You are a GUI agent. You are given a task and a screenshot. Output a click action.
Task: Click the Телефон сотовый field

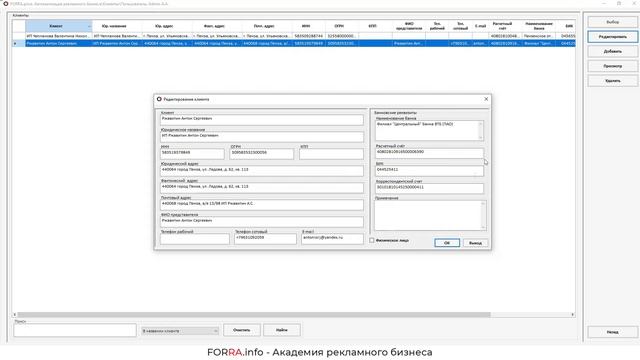coord(265,239)
